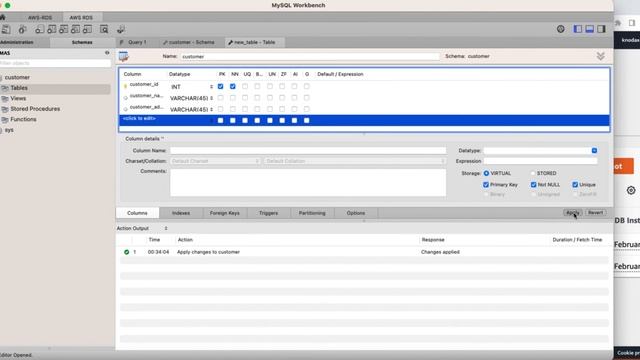Open the Default Charset dropdown

tap(216, 161)
